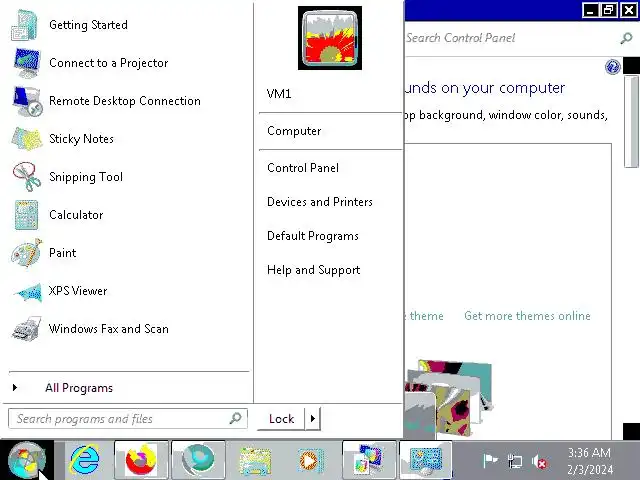This screenshot has width=640, height=480.
Task: Click the Action Center flag tray icon
Action: (x=490, y=461)
